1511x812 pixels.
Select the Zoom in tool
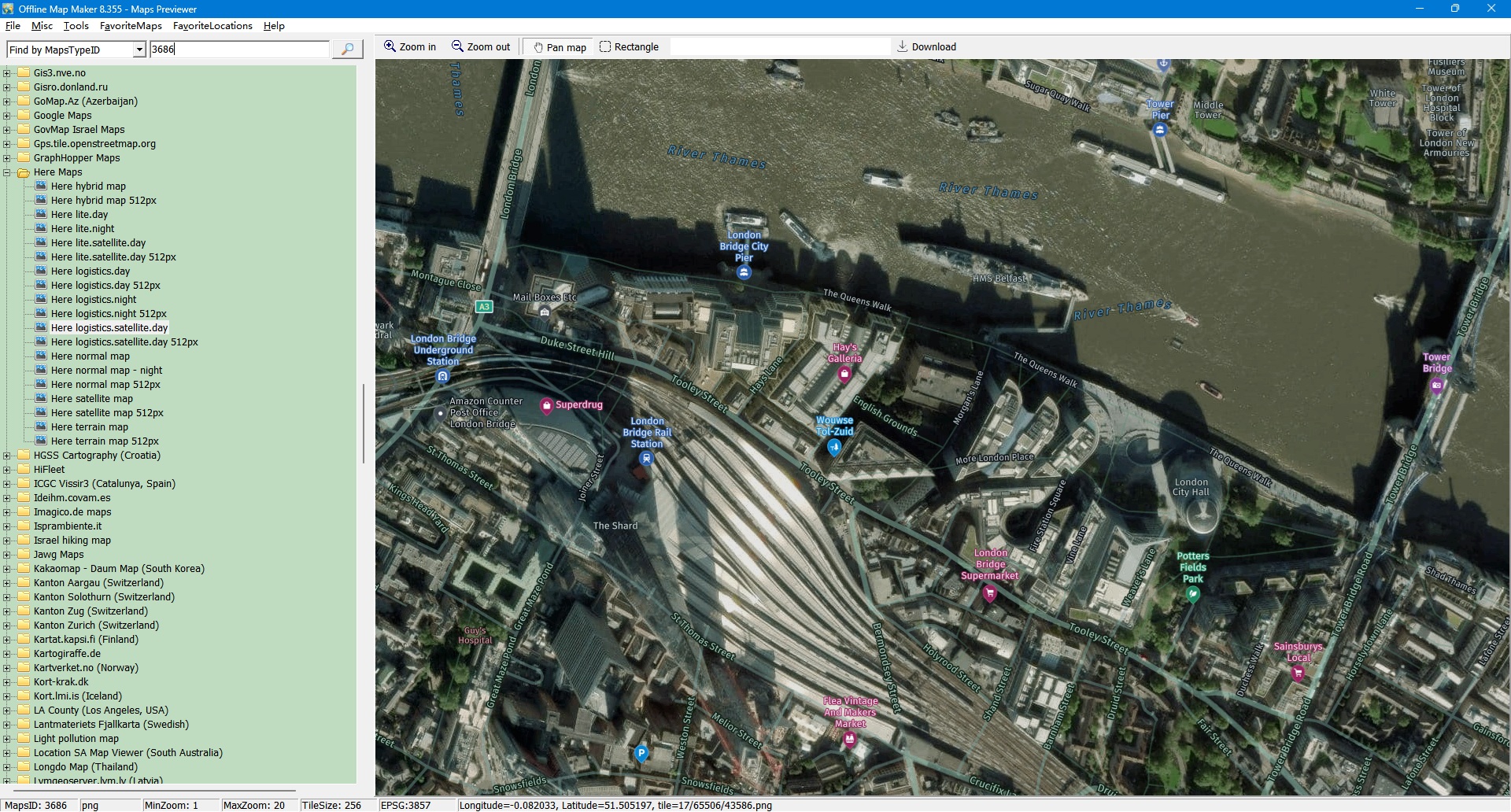(409, 47)
